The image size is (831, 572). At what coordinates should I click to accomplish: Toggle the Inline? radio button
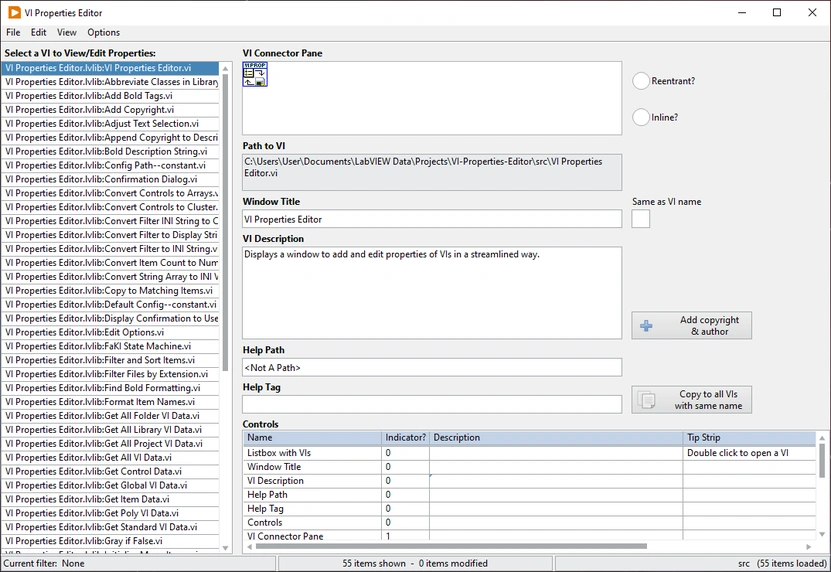coord(641,117)
